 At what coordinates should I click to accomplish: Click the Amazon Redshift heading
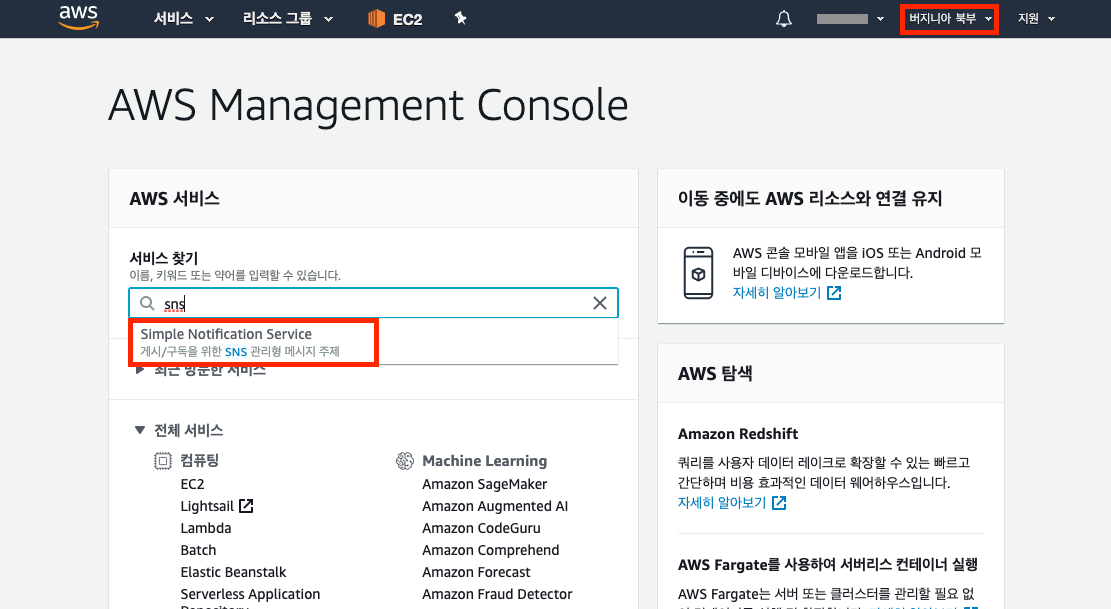[x=738, y=434]
